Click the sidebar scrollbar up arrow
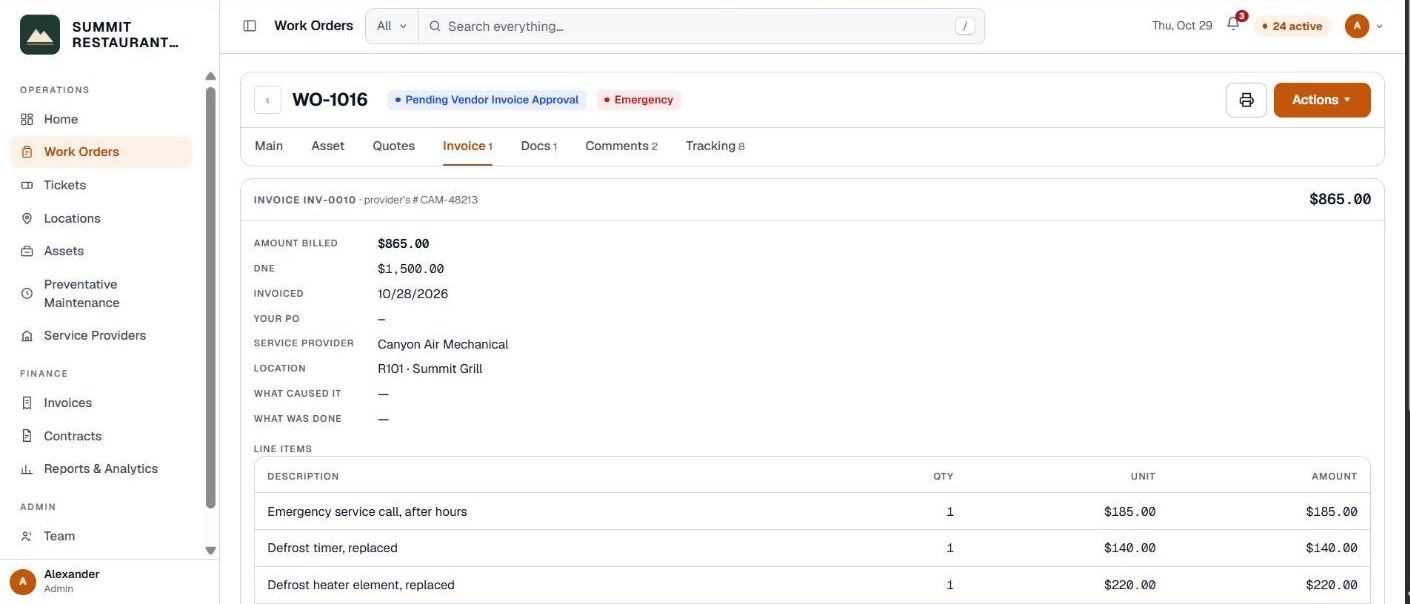 coord(210,77)
